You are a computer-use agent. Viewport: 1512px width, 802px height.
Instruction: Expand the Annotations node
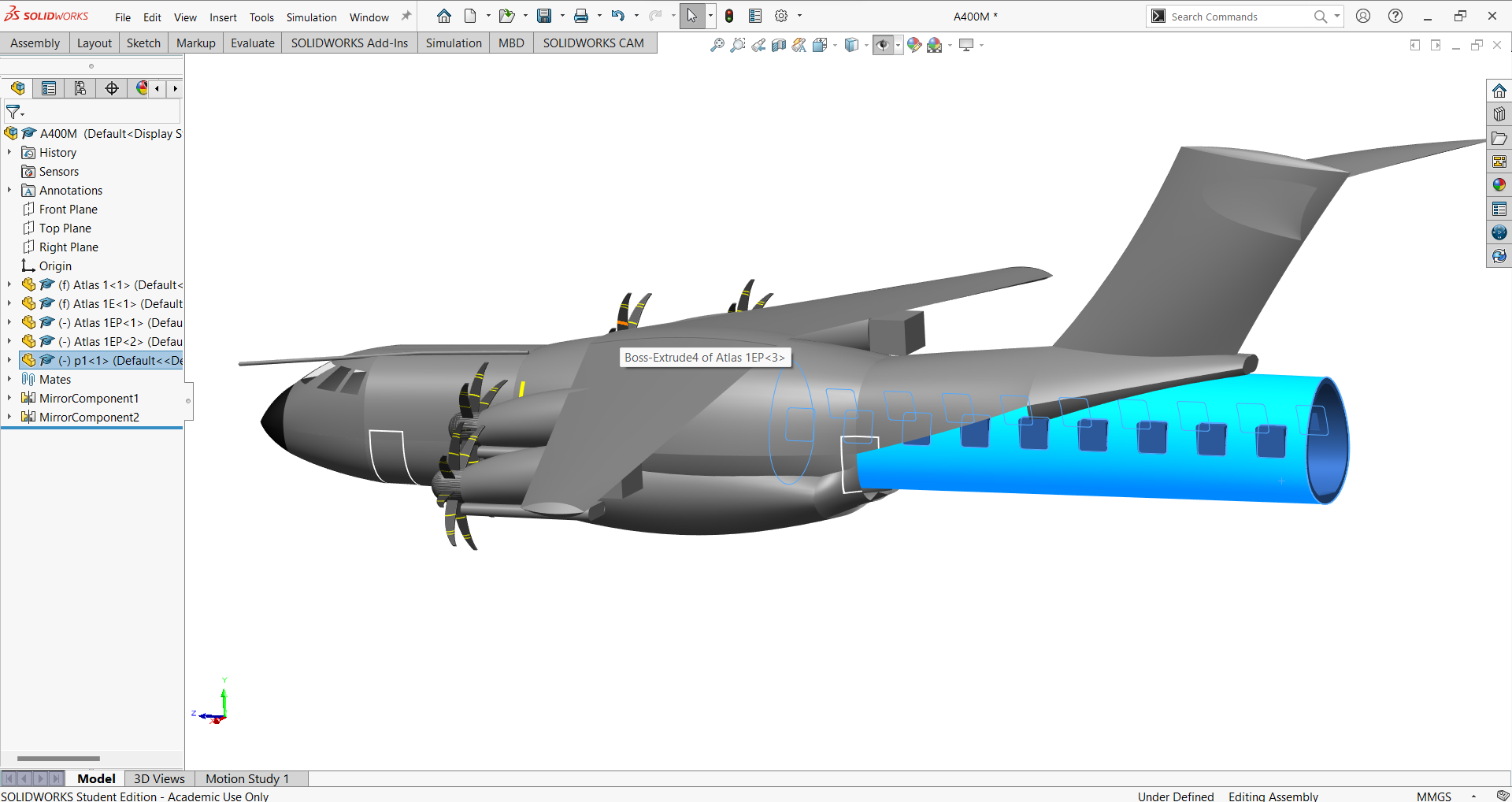(9, 190)
